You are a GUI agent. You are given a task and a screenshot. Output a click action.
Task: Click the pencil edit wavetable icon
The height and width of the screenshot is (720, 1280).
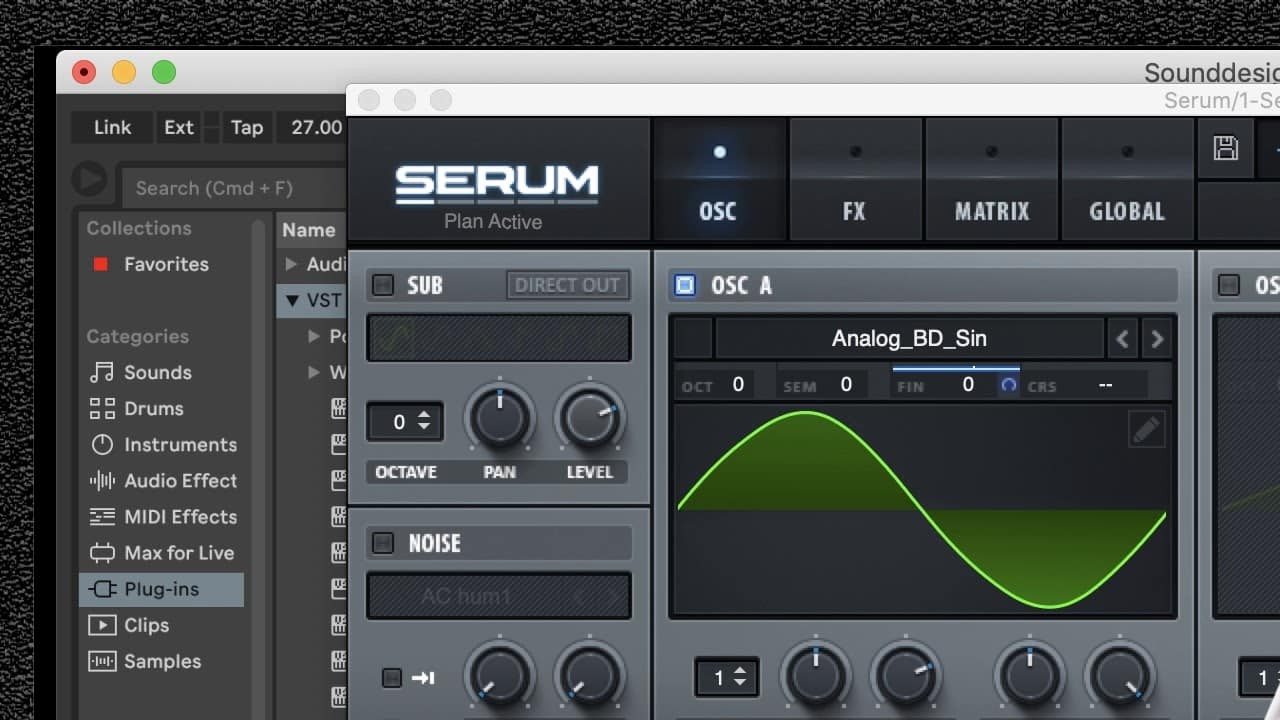point(1146,430)
